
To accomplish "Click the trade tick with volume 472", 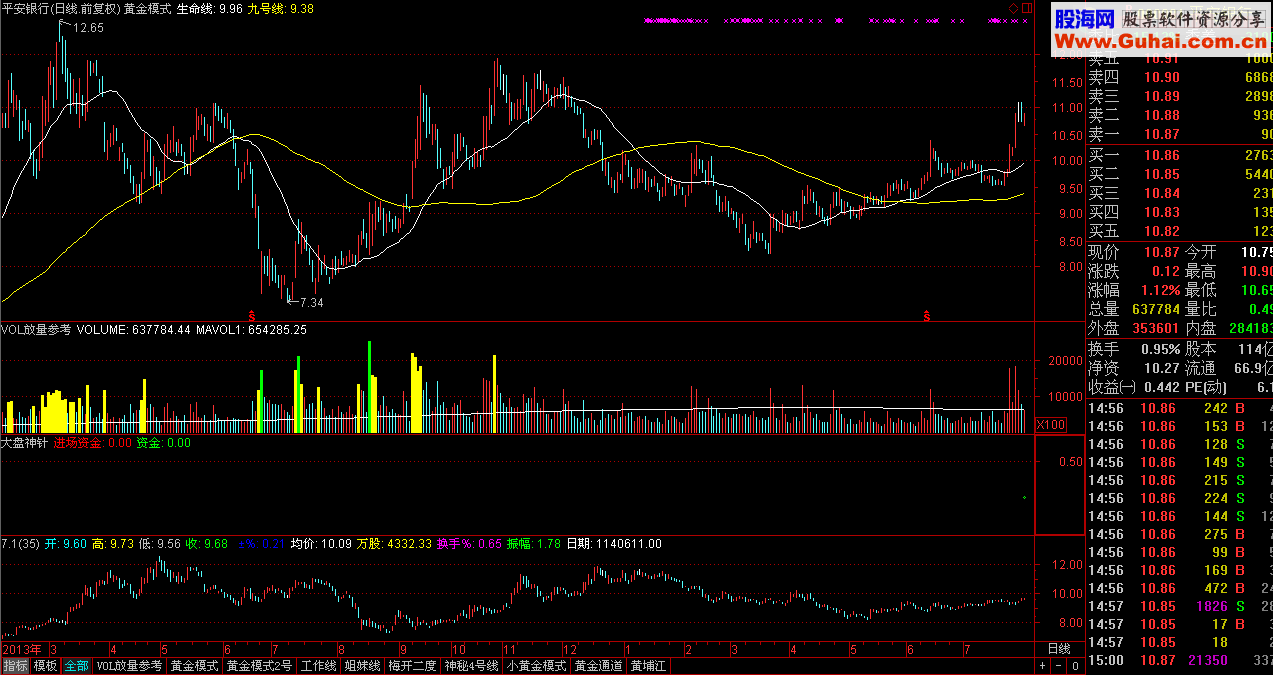I will point(1180,588).
